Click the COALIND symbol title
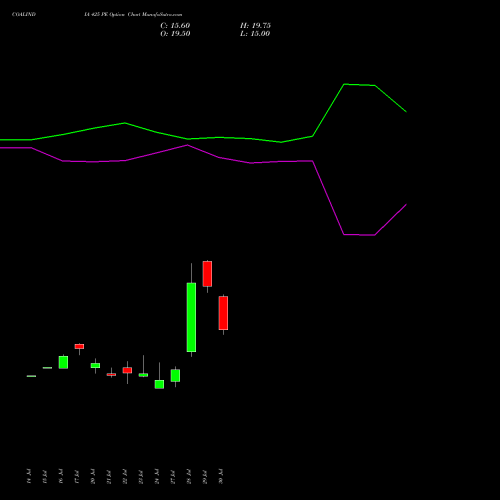This screenshot has width=500, height=500. point(24,14)
